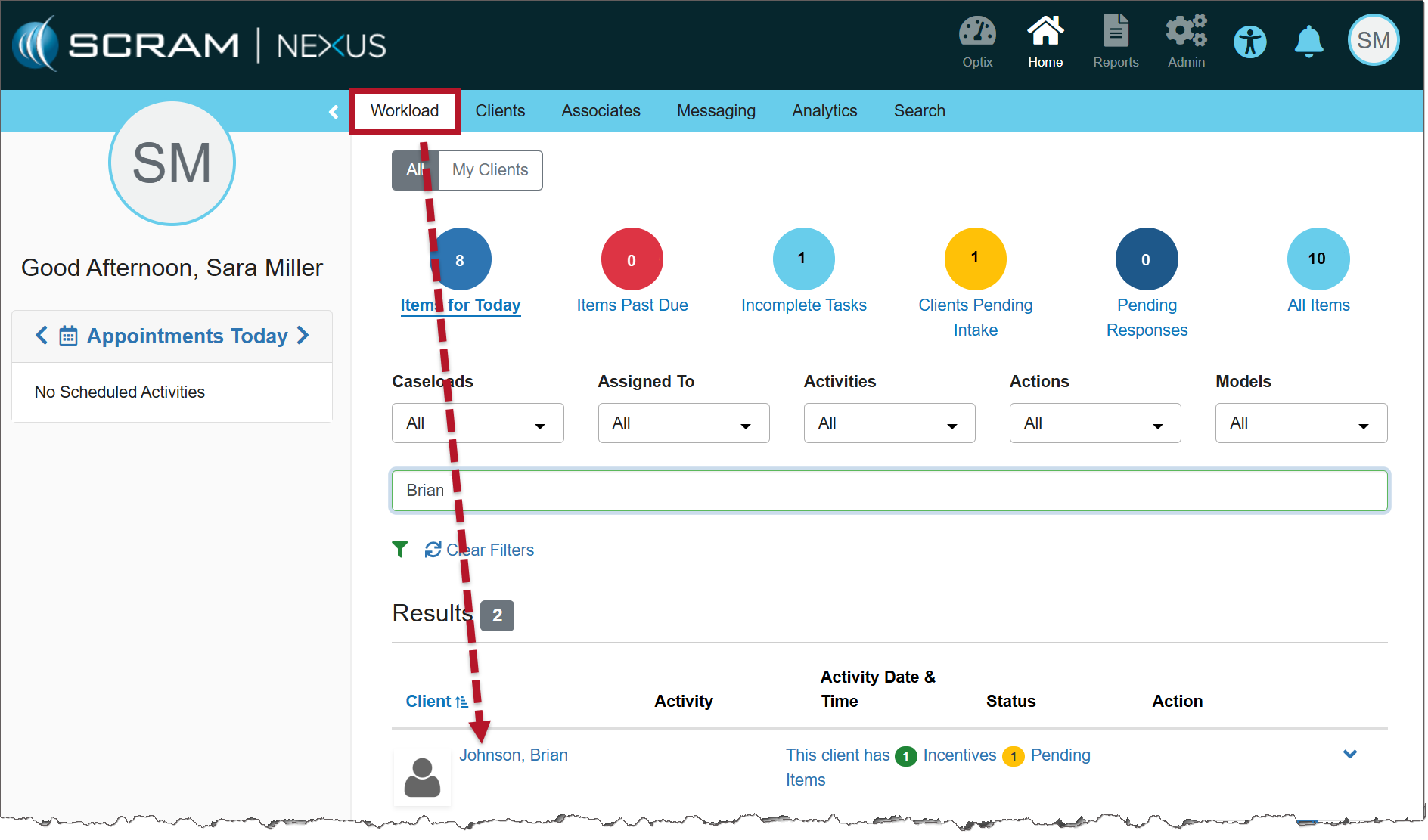Open the Messaging tab
Viewport: 1428px width, 840px height.
tap(716, 111)
